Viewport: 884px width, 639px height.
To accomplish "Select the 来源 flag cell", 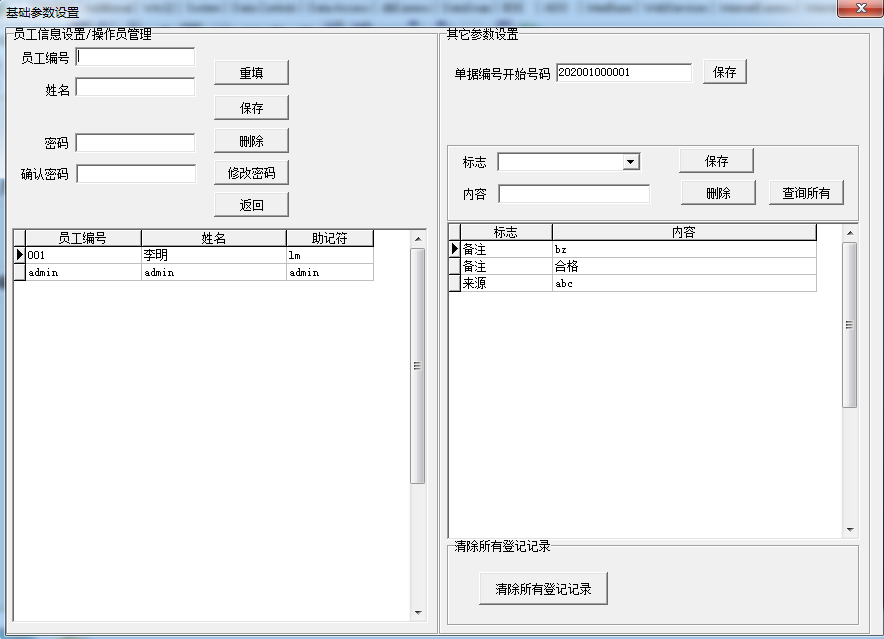I will pos(506,283).
